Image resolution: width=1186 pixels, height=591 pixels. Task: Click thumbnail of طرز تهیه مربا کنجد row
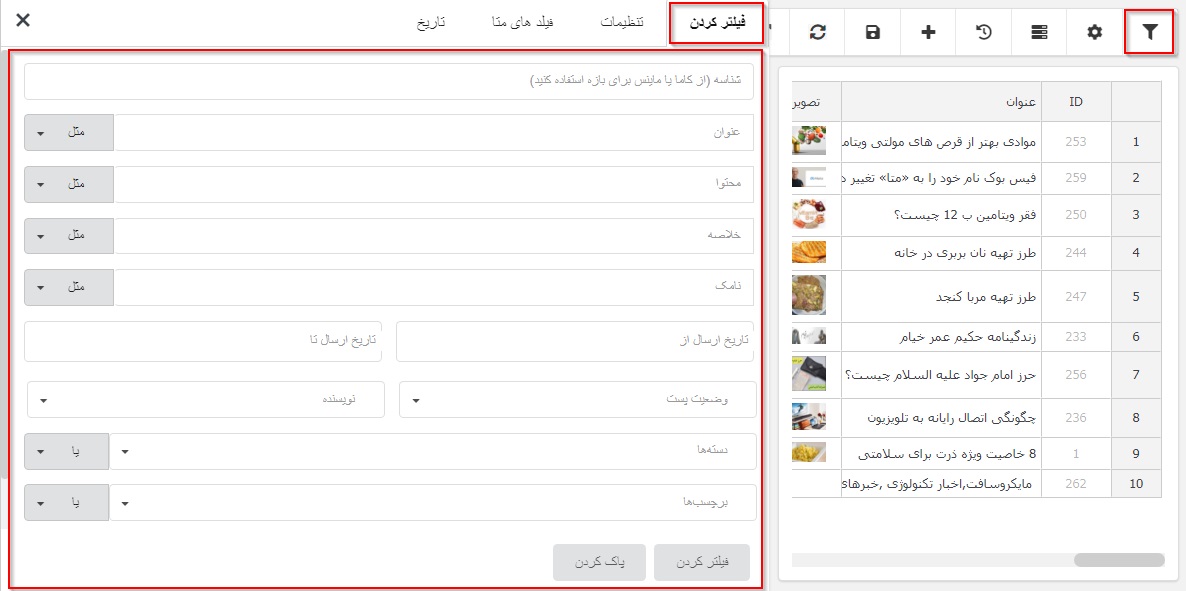pos(808,296)
